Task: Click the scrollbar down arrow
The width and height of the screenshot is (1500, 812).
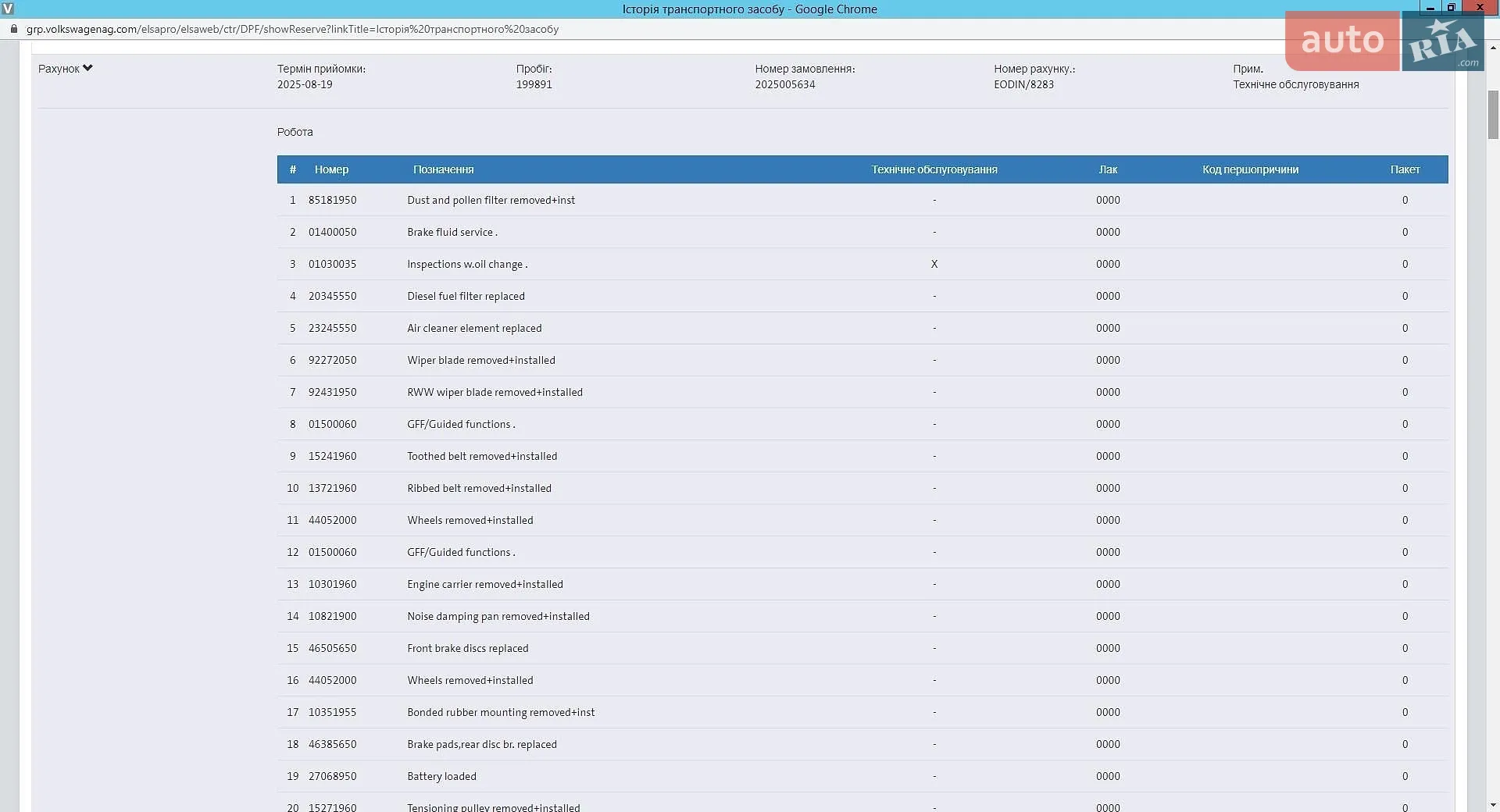Action: click(x=1493, y=804)
